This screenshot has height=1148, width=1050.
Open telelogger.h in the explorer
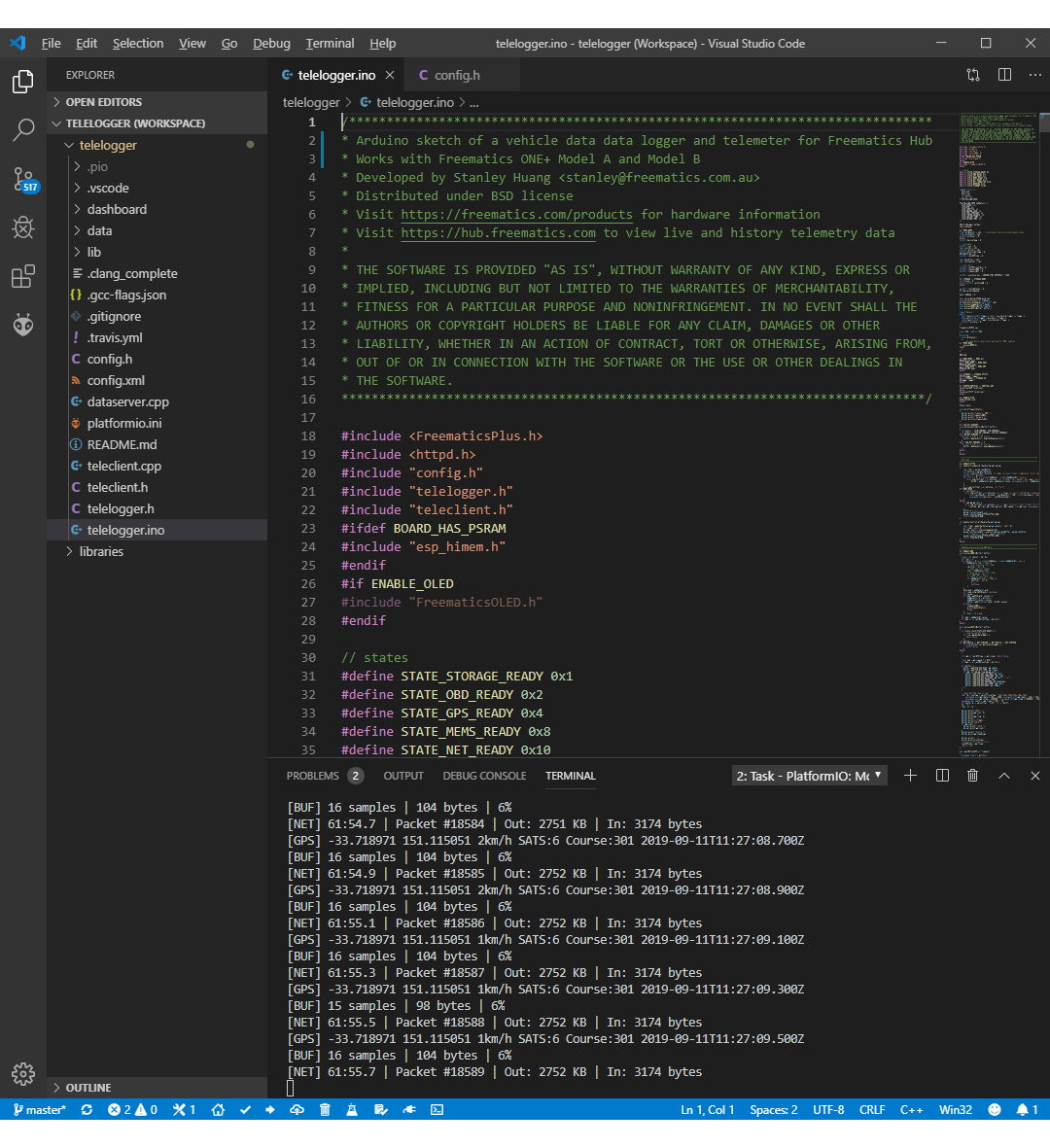[x=121, y=508]
